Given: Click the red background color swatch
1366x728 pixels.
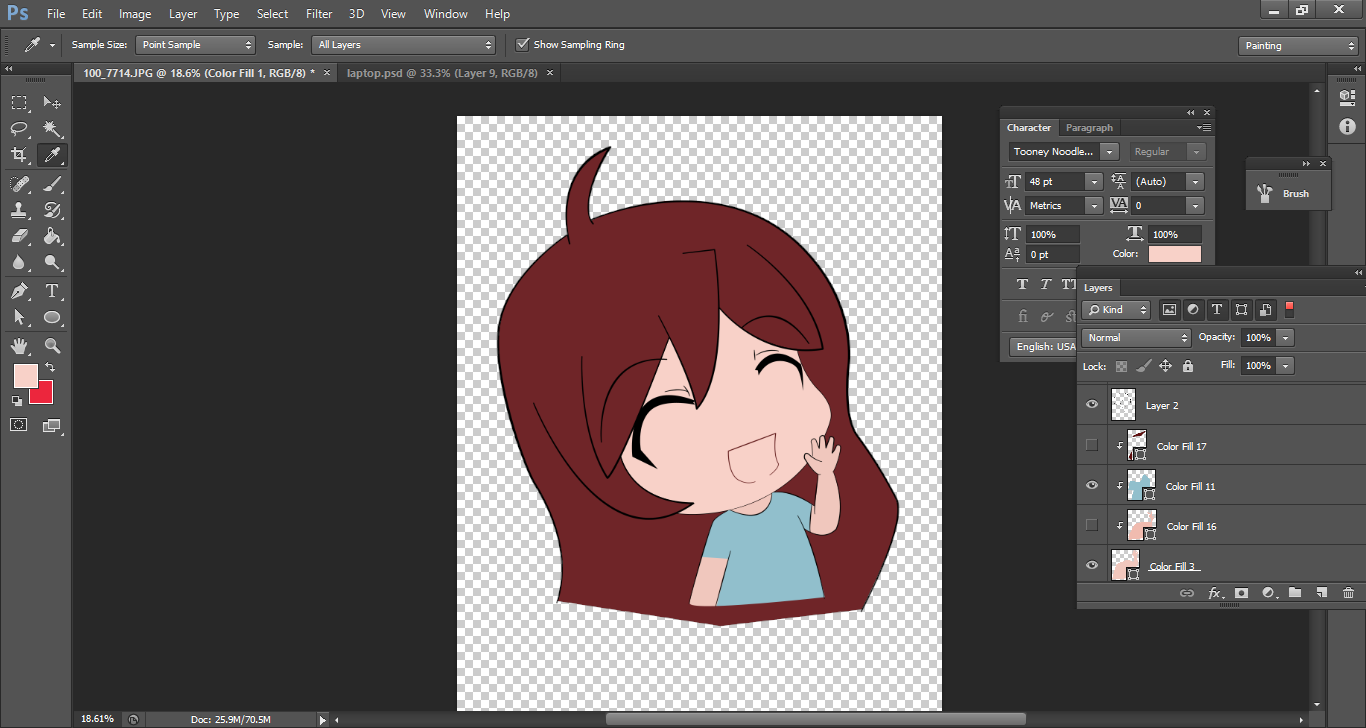Looking at the screenshot, I should coord(45,397).
